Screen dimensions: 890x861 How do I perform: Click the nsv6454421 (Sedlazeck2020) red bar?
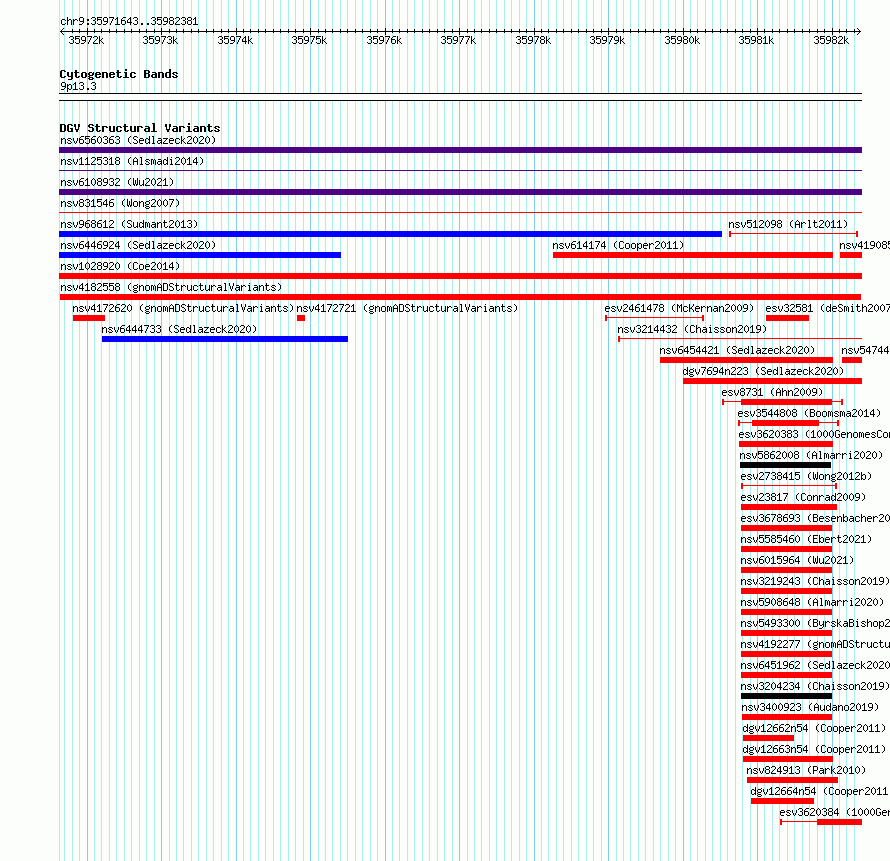click(x=746, y=360)
